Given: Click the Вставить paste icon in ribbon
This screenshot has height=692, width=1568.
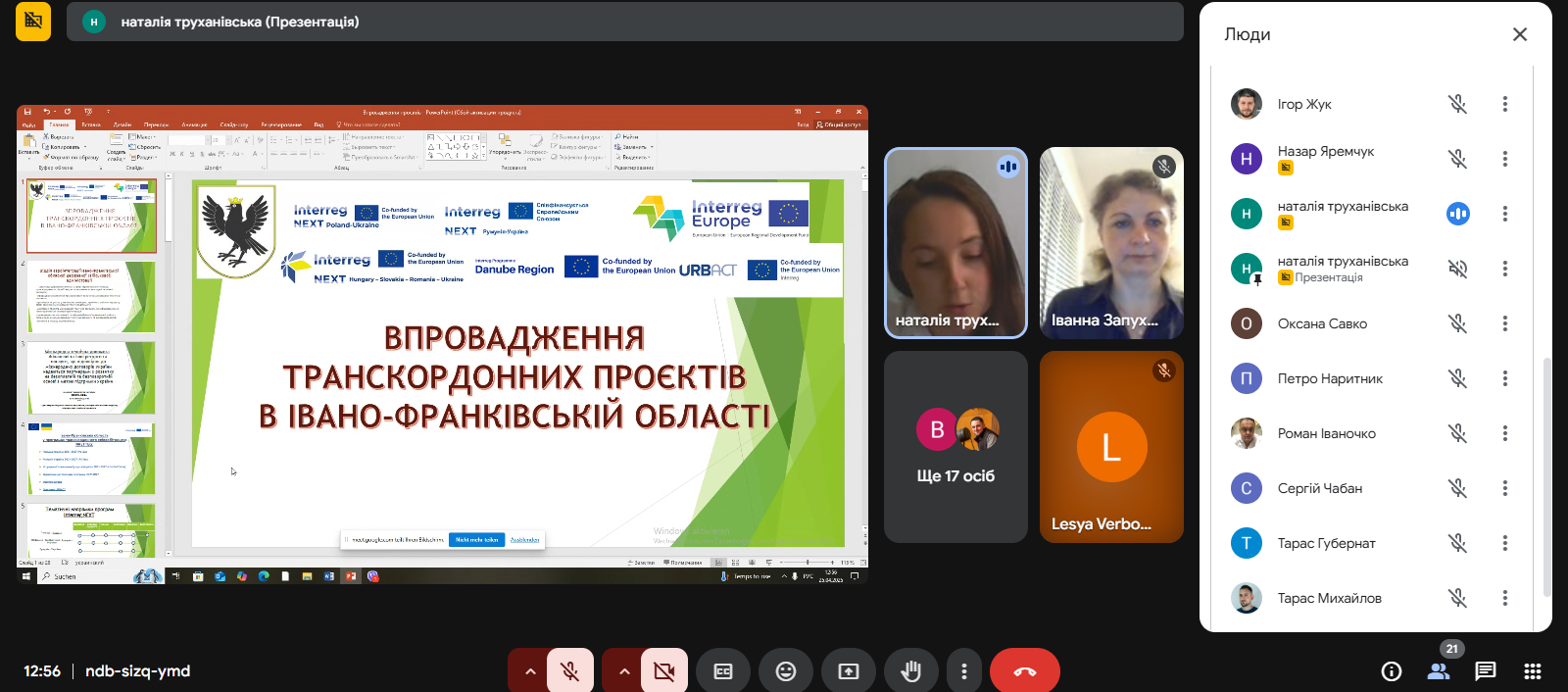Looking at the screenshot, I should (28, 143).
